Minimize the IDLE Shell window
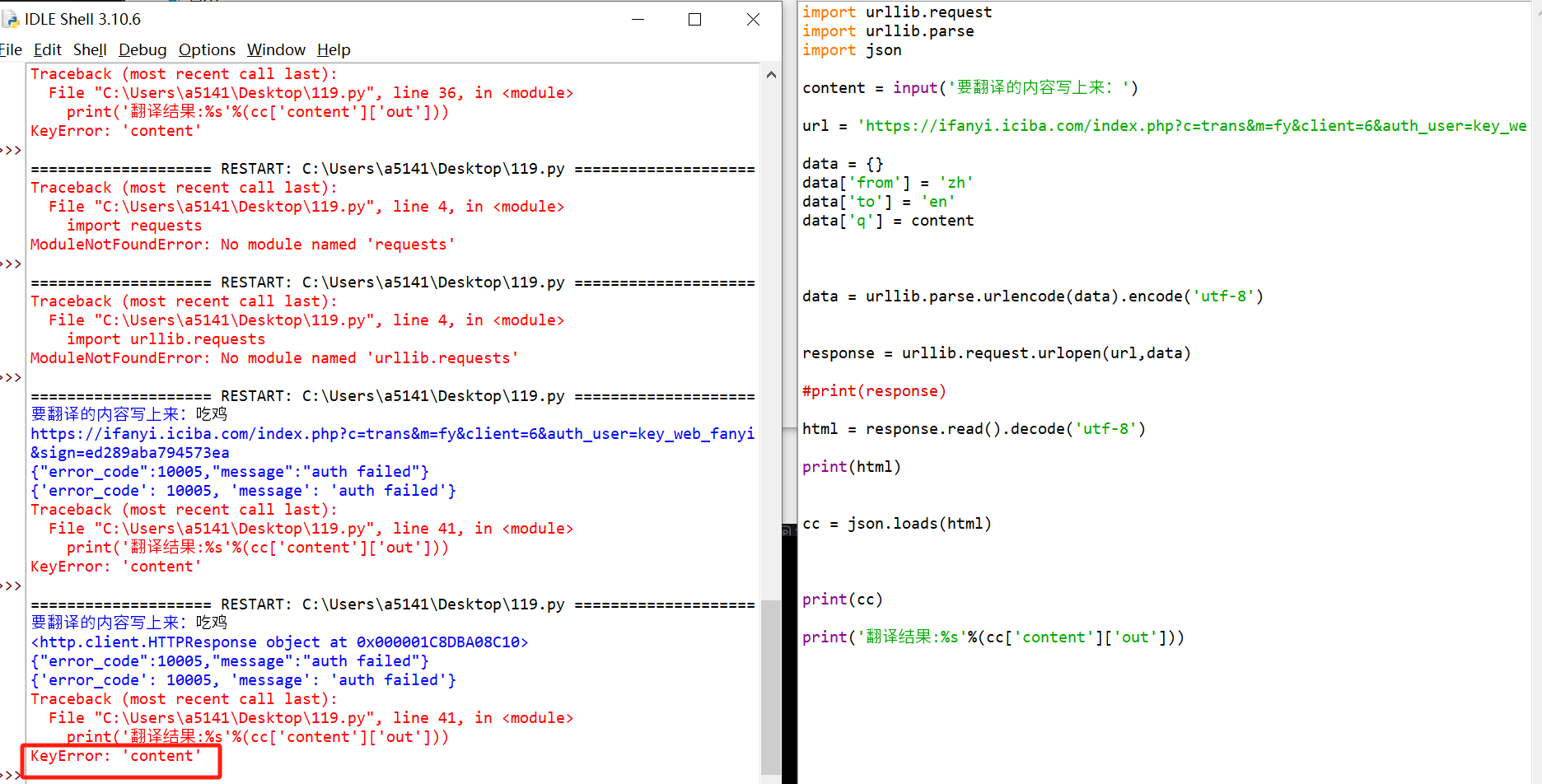 pos(638,19)
